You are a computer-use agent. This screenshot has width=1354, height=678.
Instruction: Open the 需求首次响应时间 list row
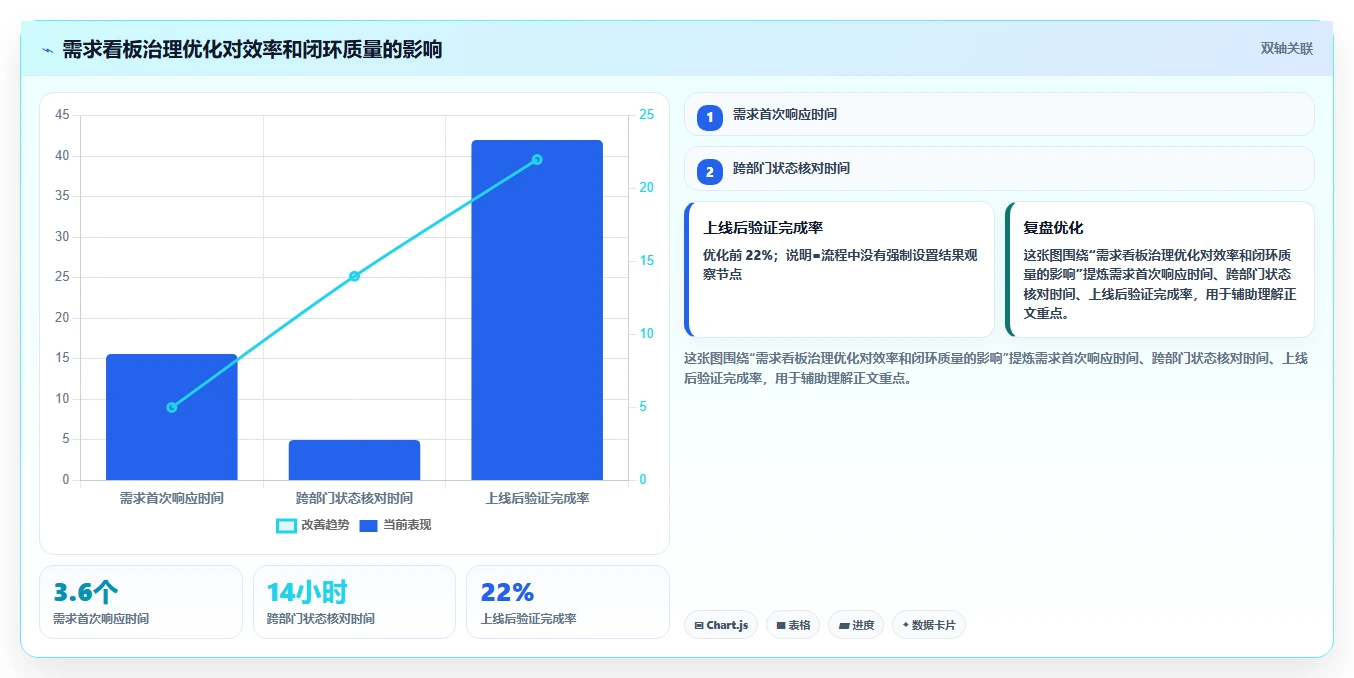click(999, 114)
